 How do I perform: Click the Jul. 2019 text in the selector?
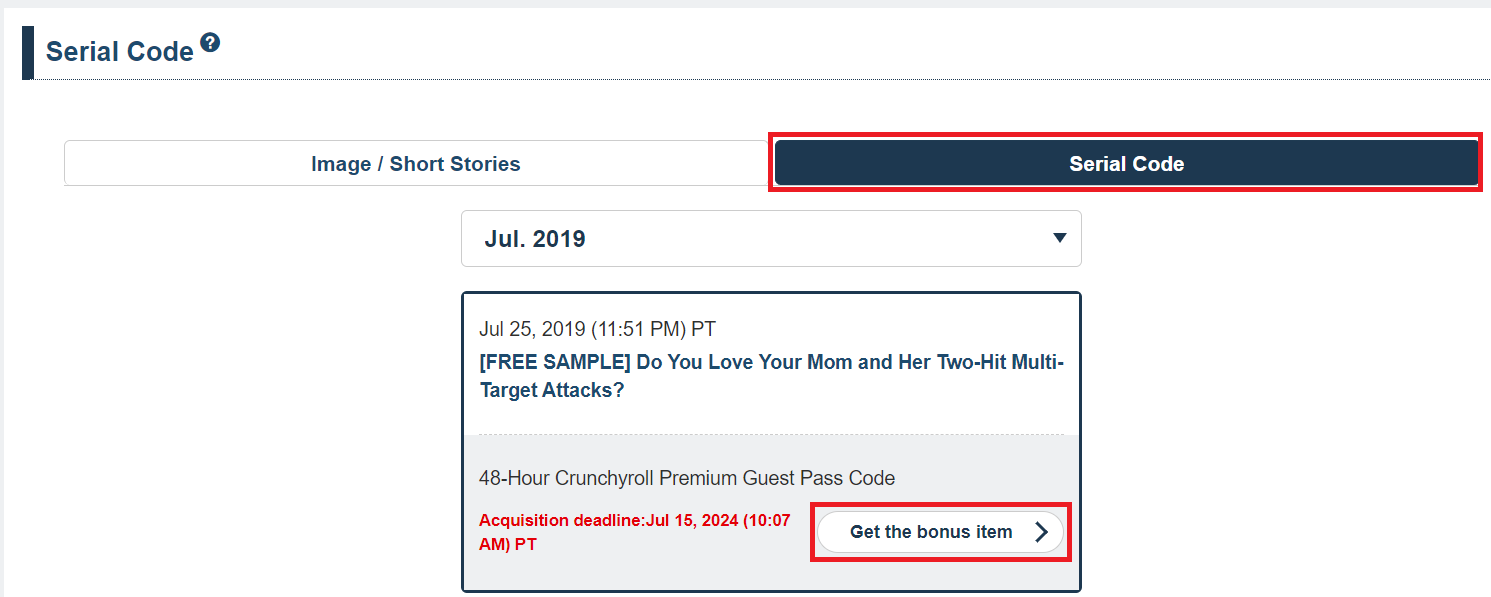(535, 239)
